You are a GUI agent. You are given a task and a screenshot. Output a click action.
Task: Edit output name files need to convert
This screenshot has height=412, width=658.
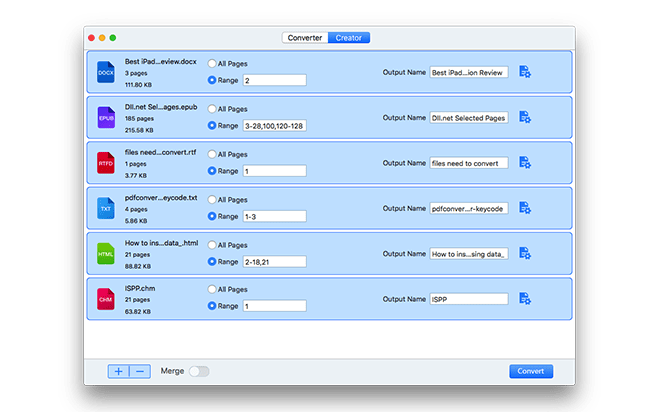469,163
